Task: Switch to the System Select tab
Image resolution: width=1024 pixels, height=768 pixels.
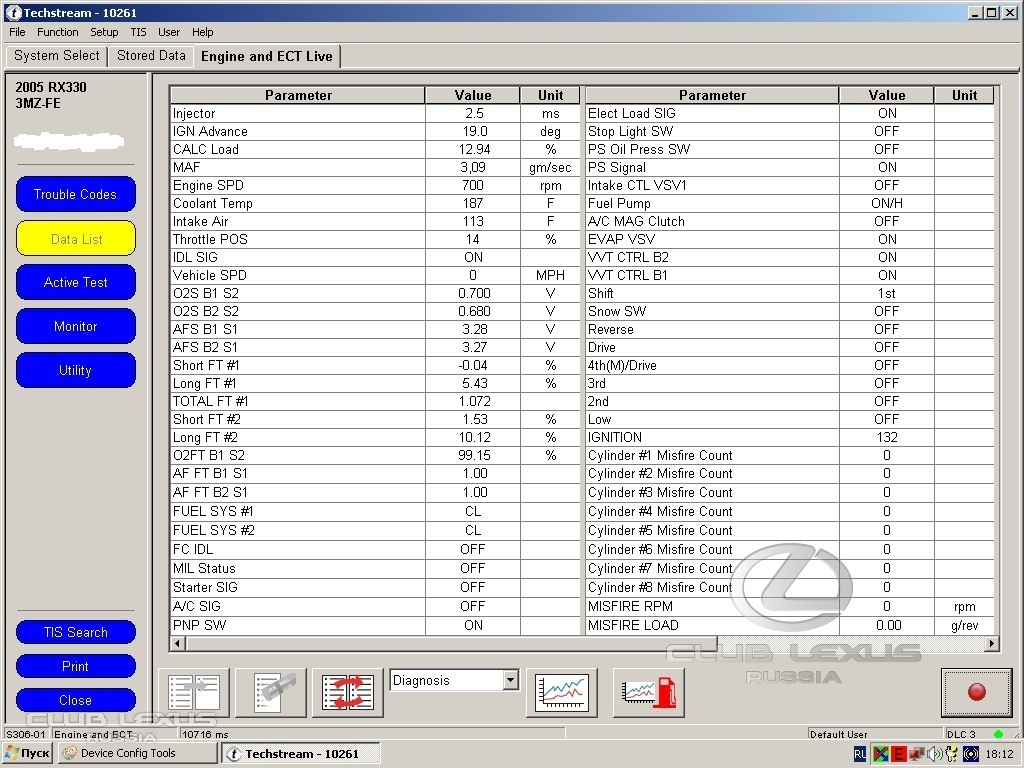Action: point(57,56)
